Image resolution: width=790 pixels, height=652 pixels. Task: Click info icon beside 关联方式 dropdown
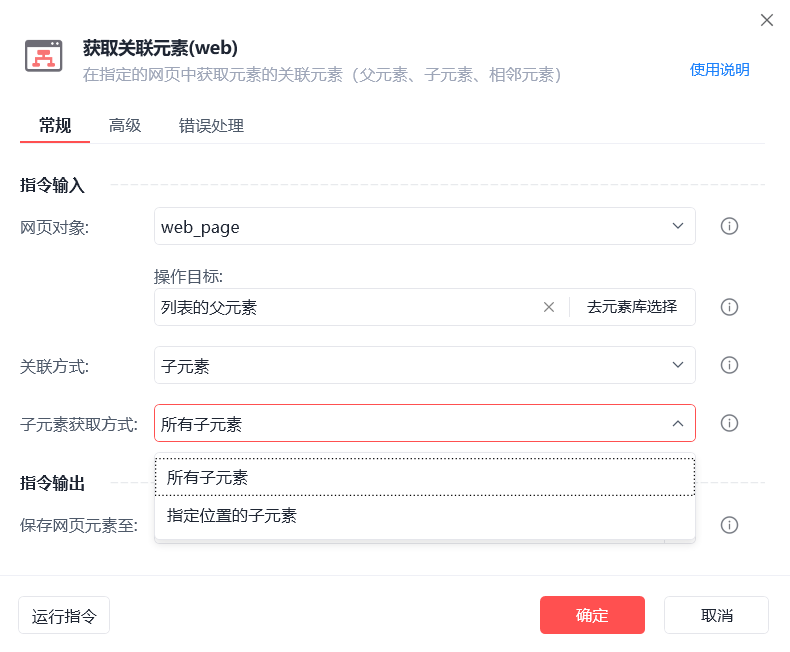(729, 365)
